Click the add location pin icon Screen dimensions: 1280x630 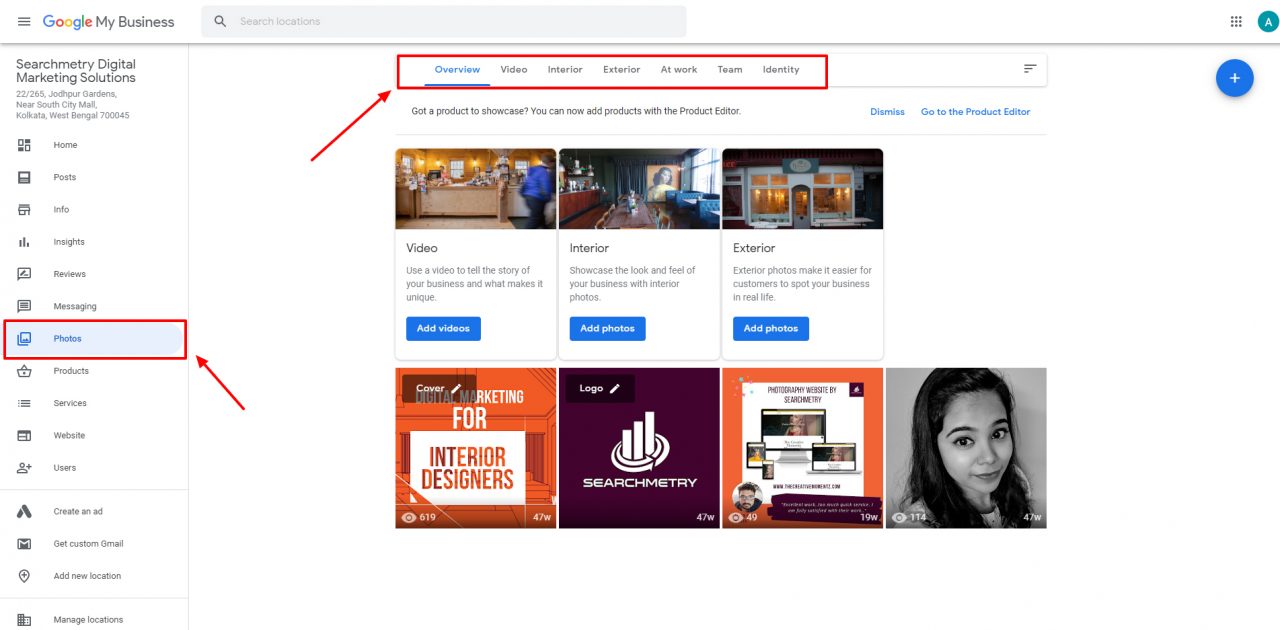(25, 576)
